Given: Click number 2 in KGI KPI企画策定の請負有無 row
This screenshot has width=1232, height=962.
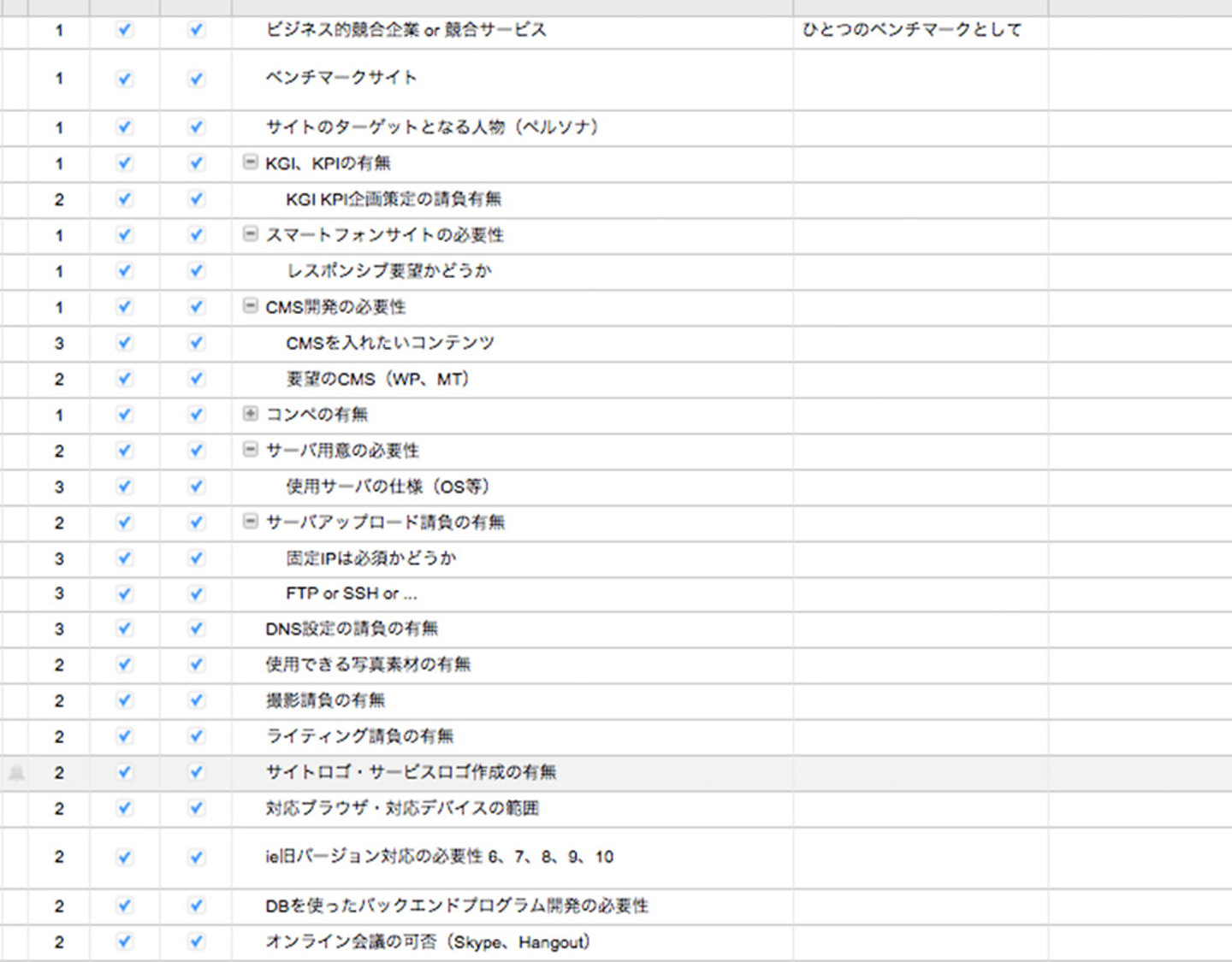Looking at the screenshot, I should tap(59, 200).
